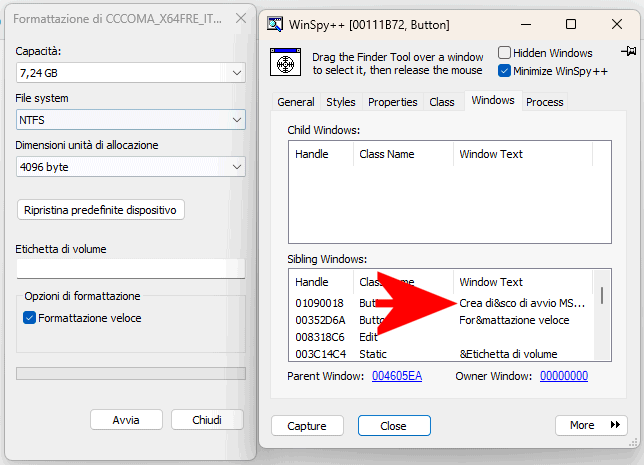Click the pin icon in WinSpy++
644x465 pixels.
(x=628, y=52)
